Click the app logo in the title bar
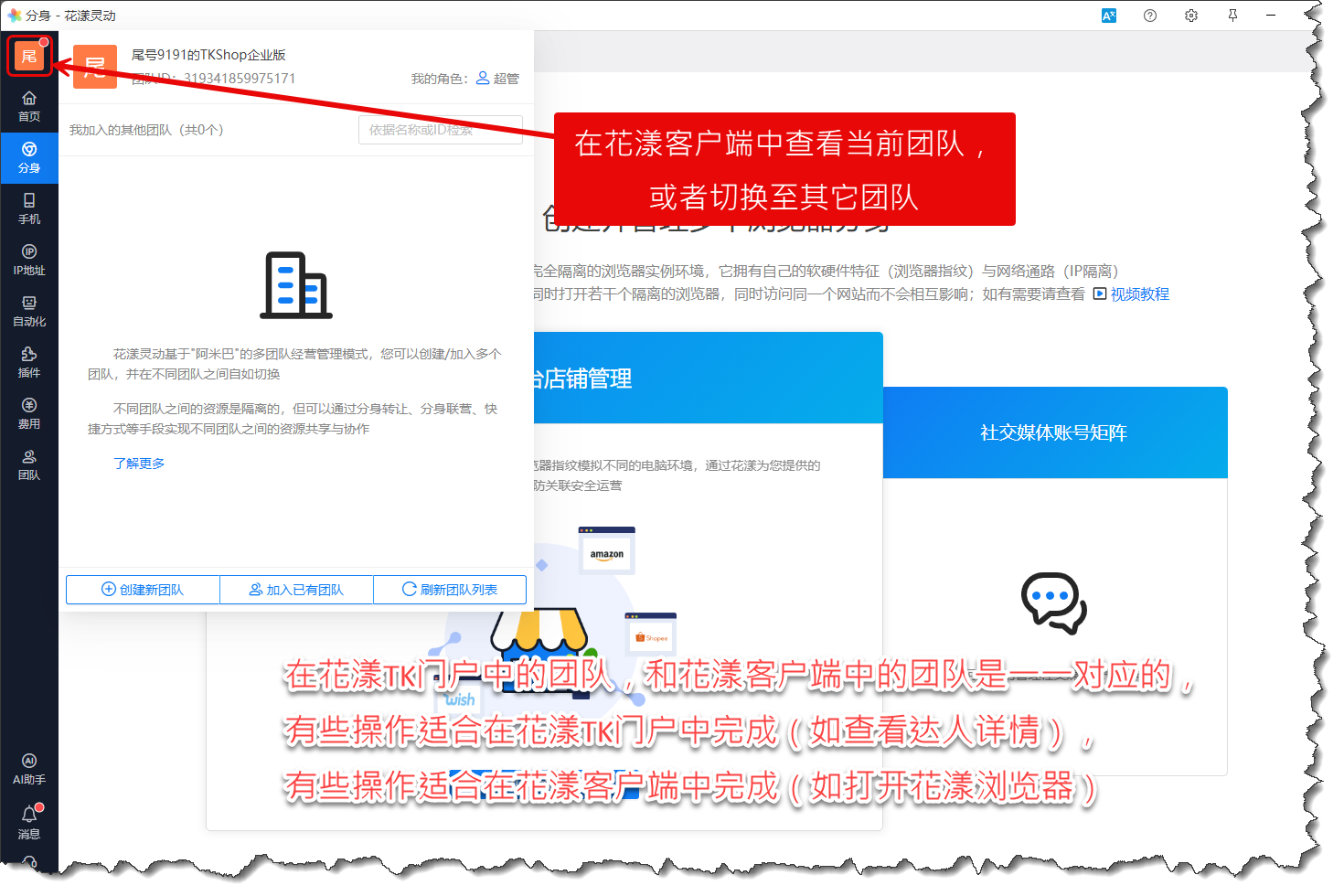1344x896 pixels. point(14,16)
